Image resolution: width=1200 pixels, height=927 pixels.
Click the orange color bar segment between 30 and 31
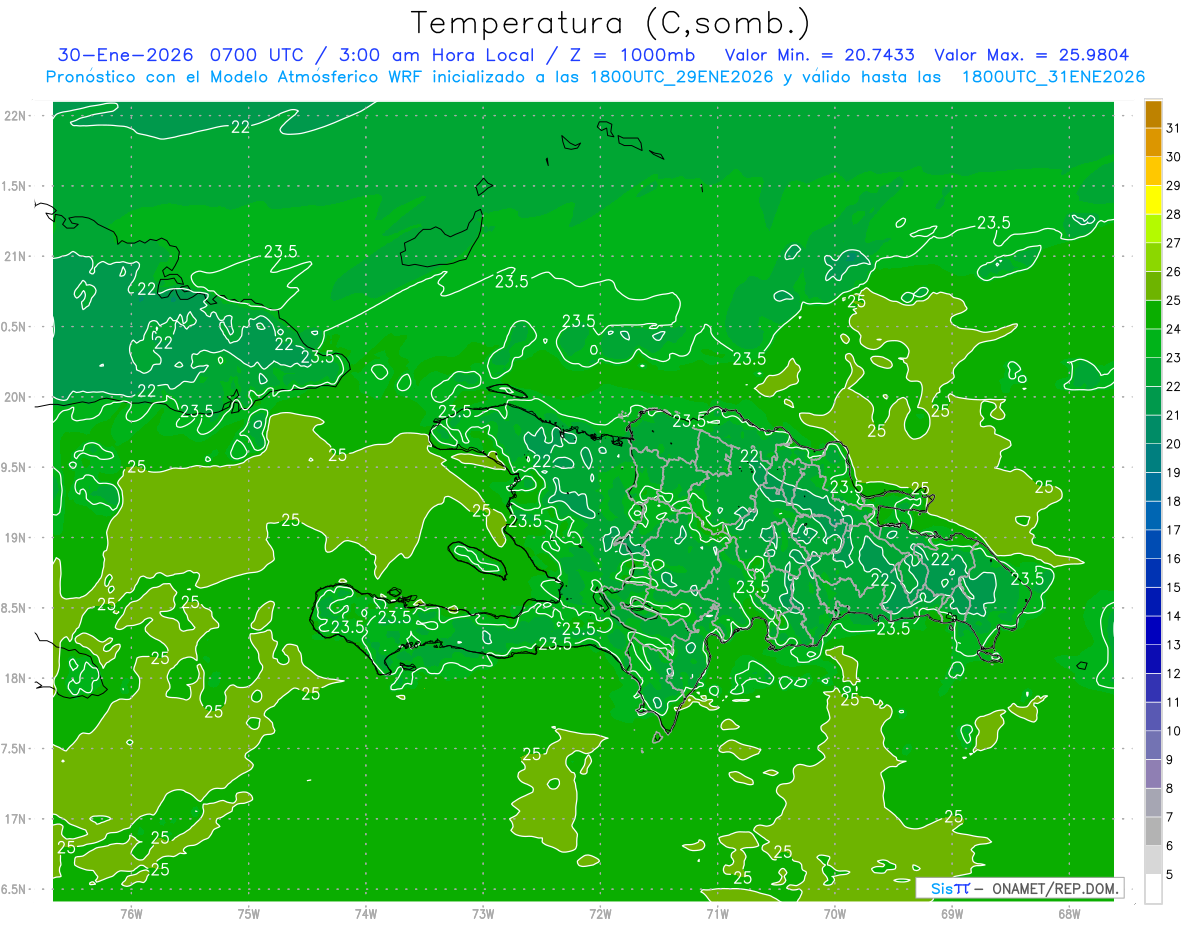tap(1153, 142)
